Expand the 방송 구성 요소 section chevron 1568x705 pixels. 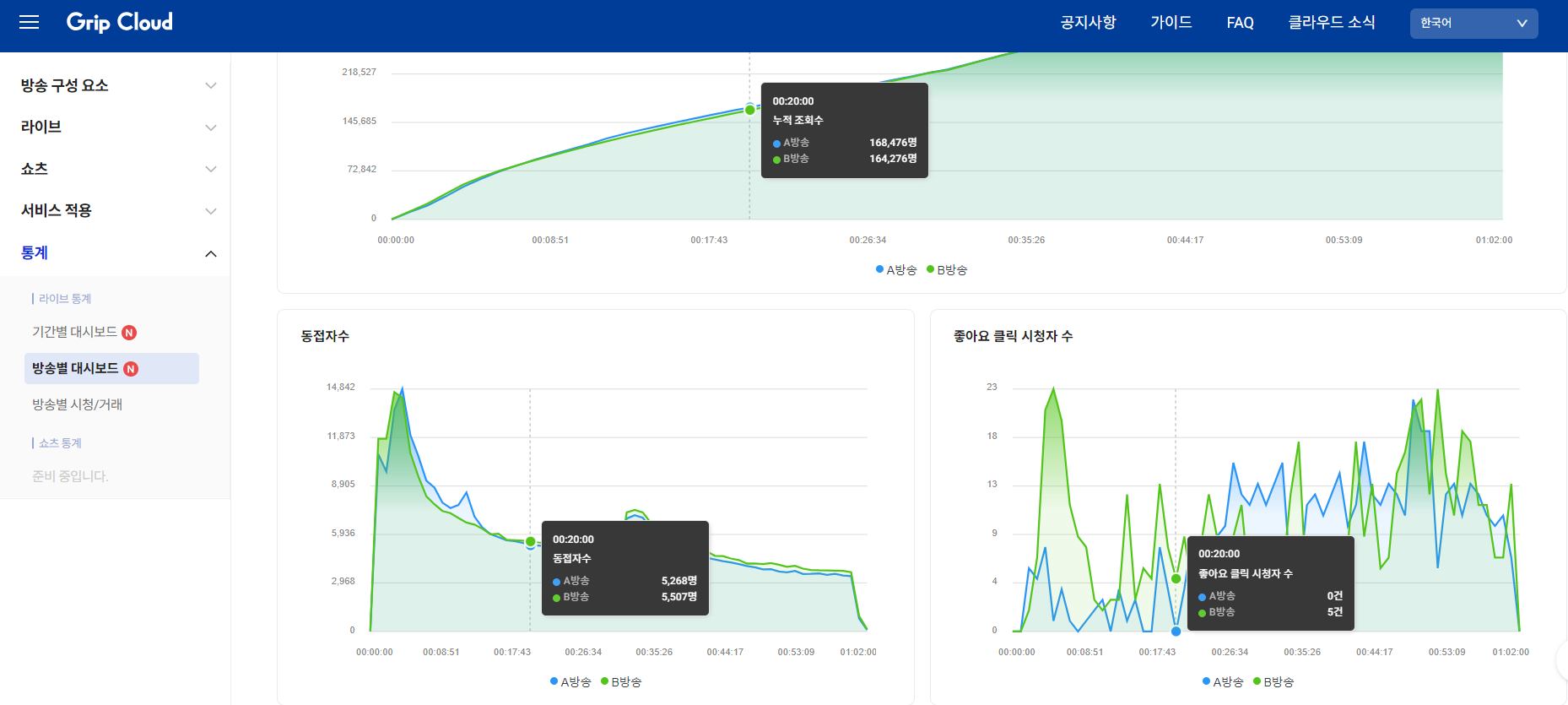click(211, 85)
